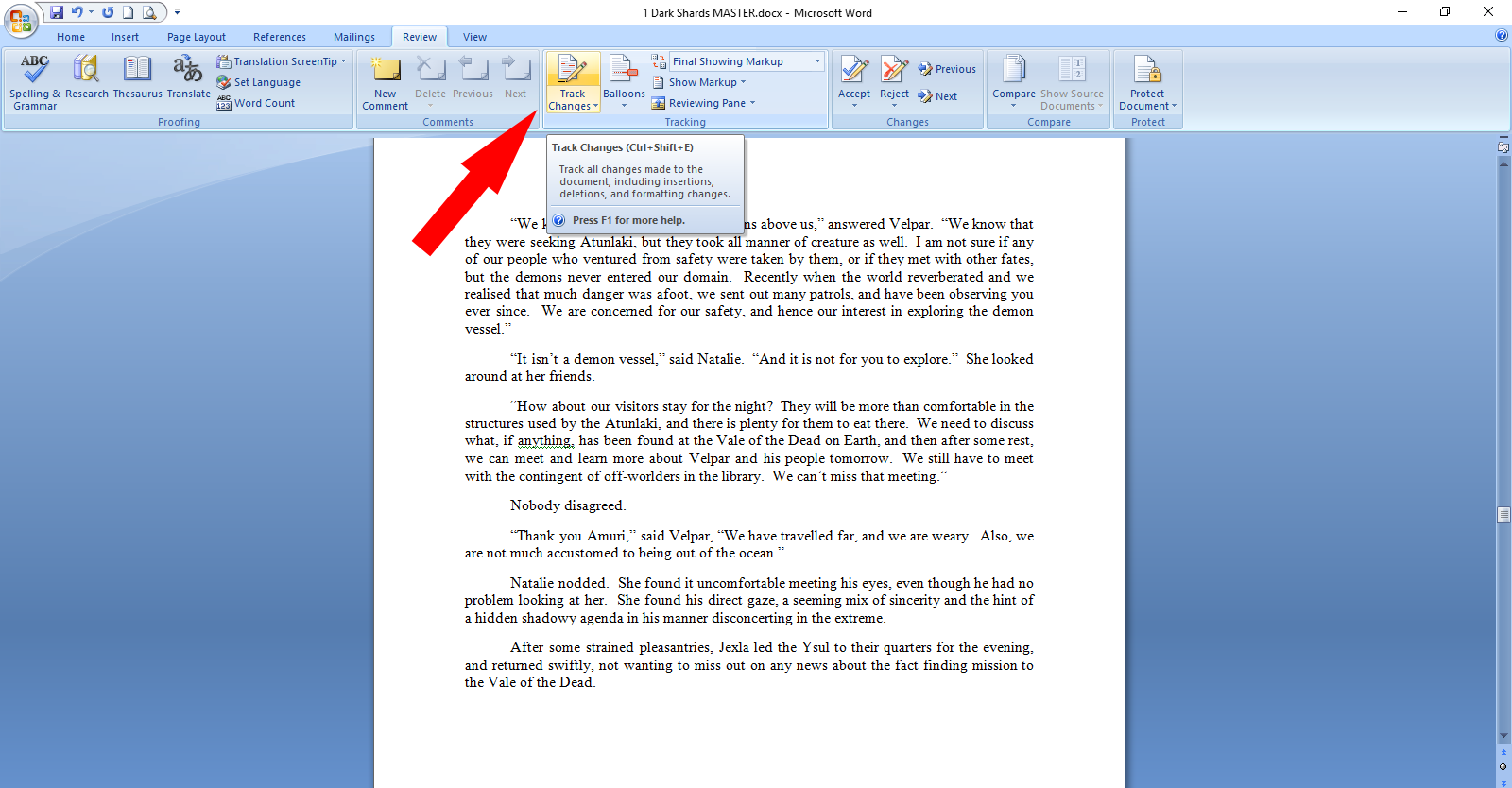Click the Spelling & Grammar icon
This screenshot has width=1512, height=788.
tap(34, 71)
